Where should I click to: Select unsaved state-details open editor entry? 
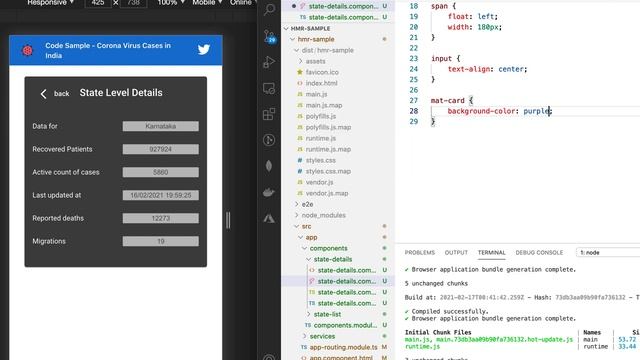tap(338, 6)
